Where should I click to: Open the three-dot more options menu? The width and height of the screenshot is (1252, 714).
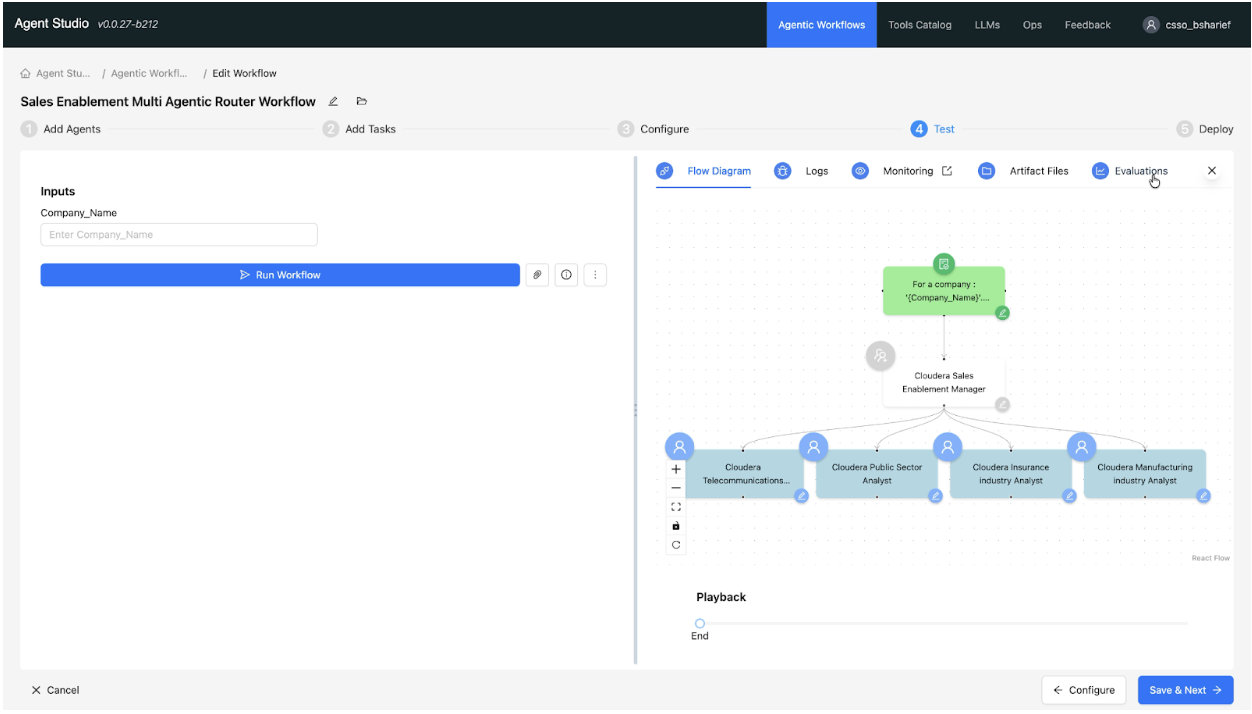coord(595,275)
